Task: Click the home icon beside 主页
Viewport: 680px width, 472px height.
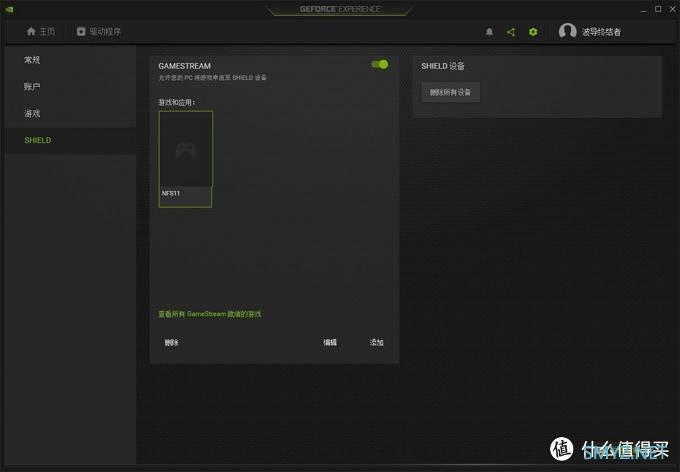Action: tap(31, 31)
